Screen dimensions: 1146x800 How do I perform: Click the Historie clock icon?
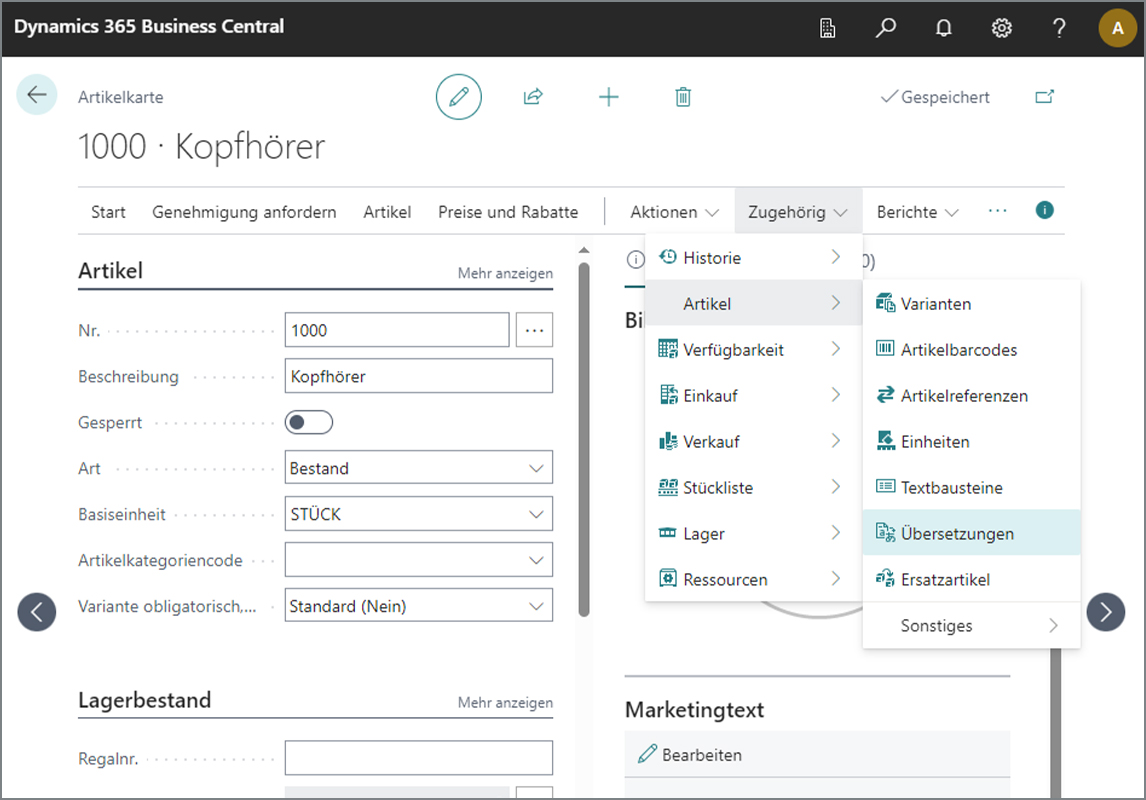point(667,256)
